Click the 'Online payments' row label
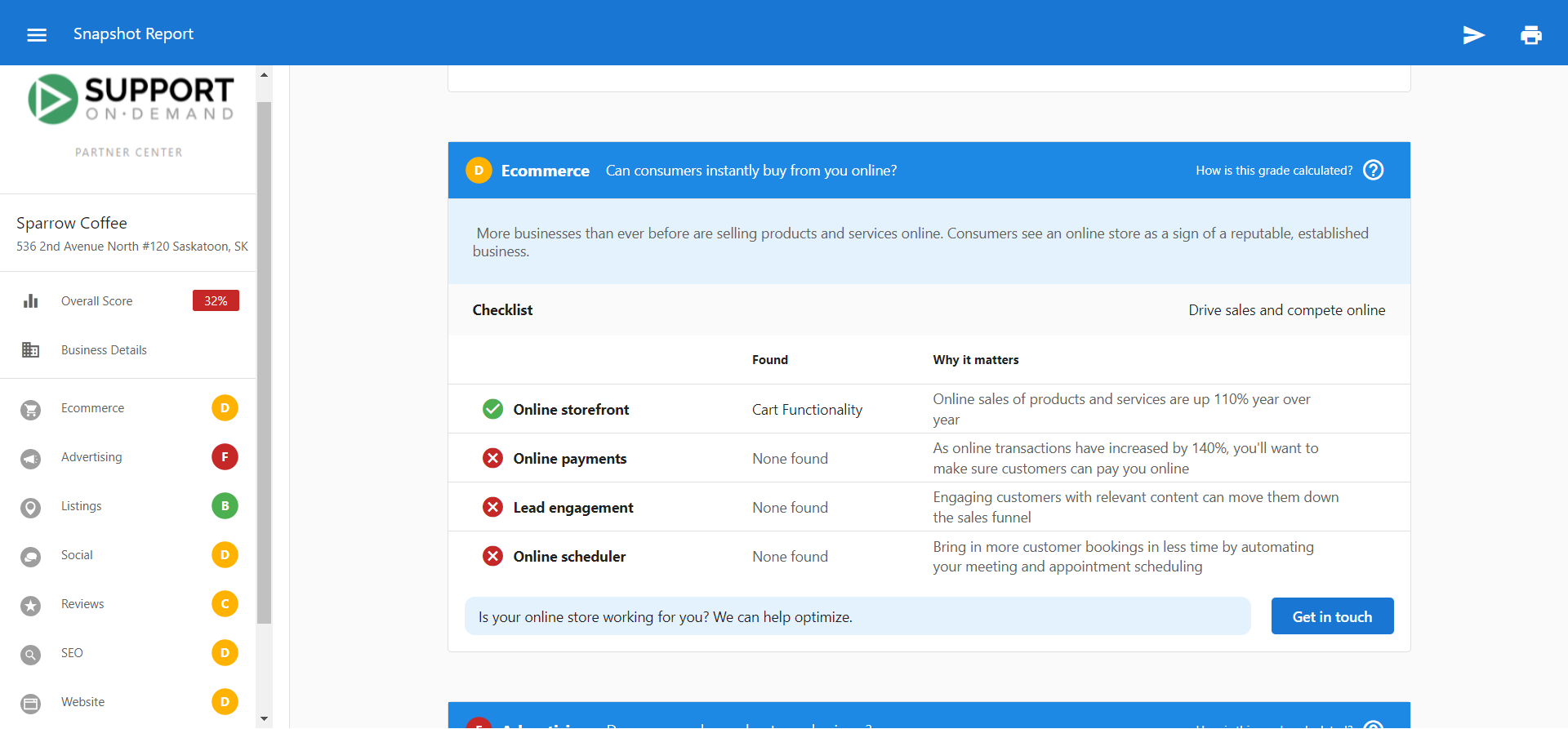This screenshot has width=1568, height=729. click(570, 459)
